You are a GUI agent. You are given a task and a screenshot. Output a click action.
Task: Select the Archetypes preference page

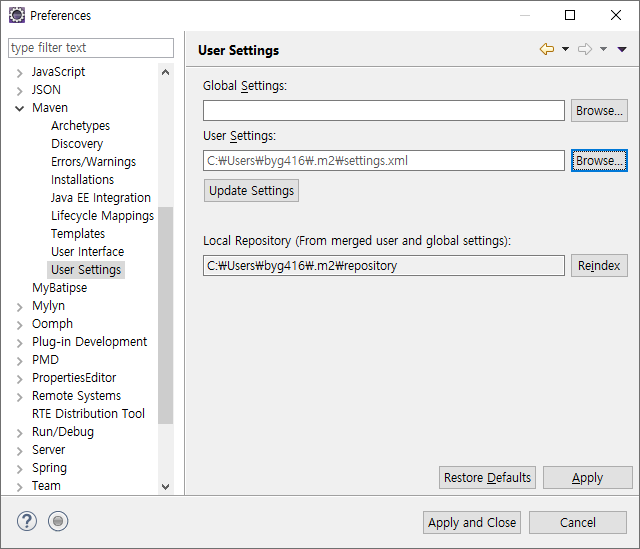coord(80,126)
